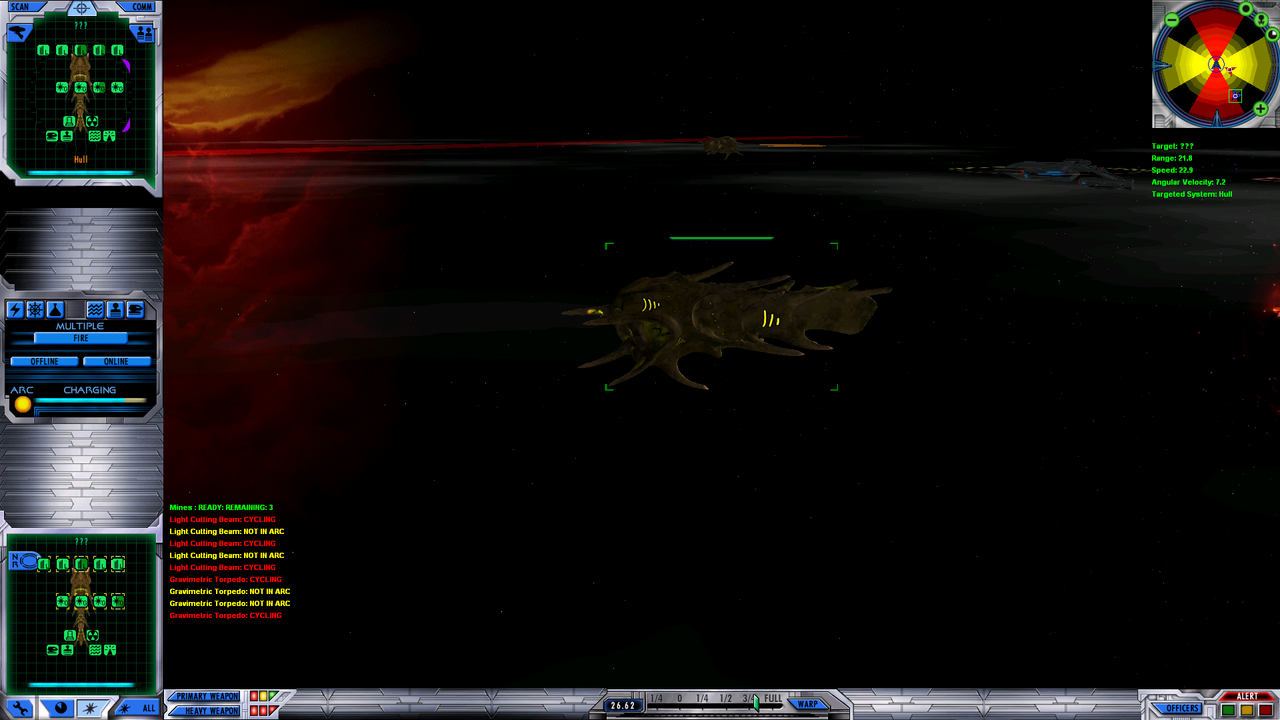This screenshot has height=720, width=1280.
Task: Select the crew officers icon in the target panel
Action: click(145, 33)
